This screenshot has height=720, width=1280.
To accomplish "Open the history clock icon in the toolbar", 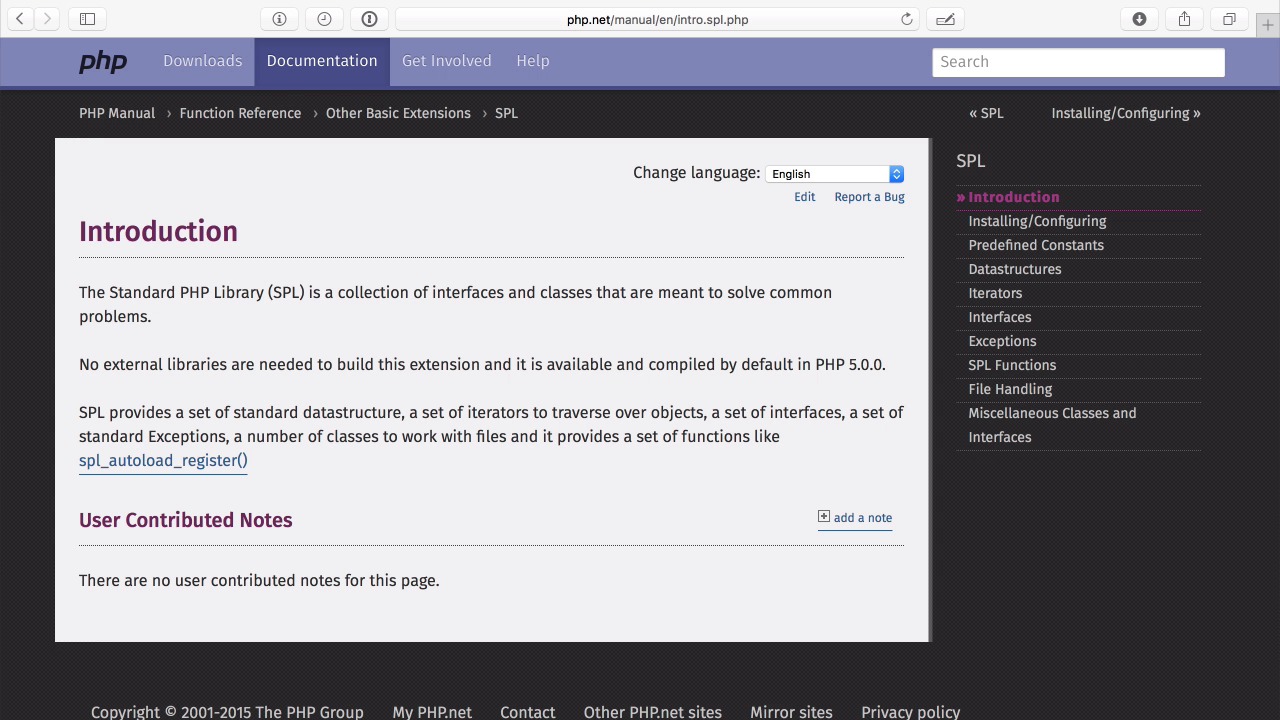I will click(x=324, y=19).
